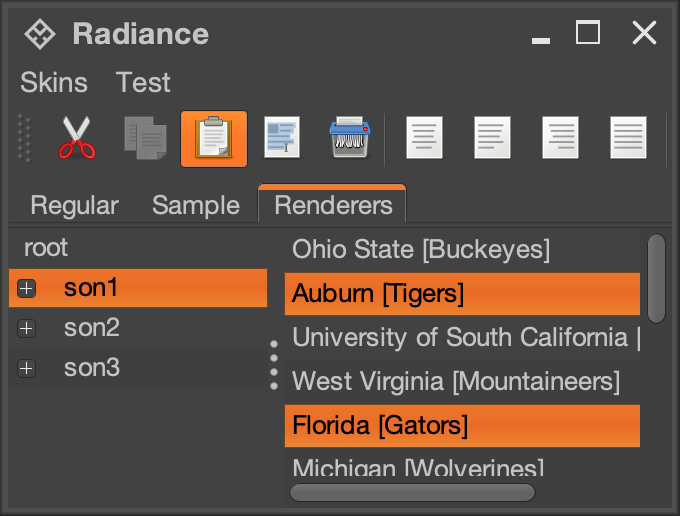The width and height of the screenshot is (680, 516).
Task: Minimize the Radiance window
Action: 541,41
